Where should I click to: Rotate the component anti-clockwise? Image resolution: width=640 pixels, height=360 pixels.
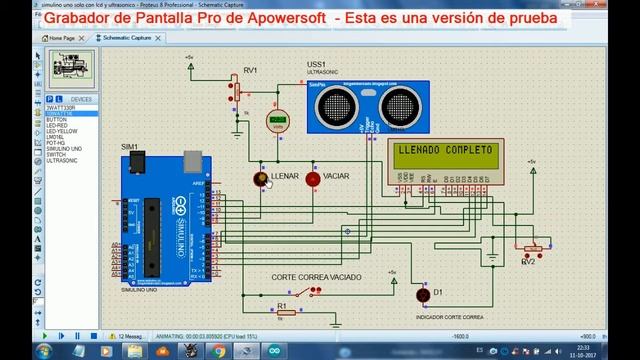(38, 292)
